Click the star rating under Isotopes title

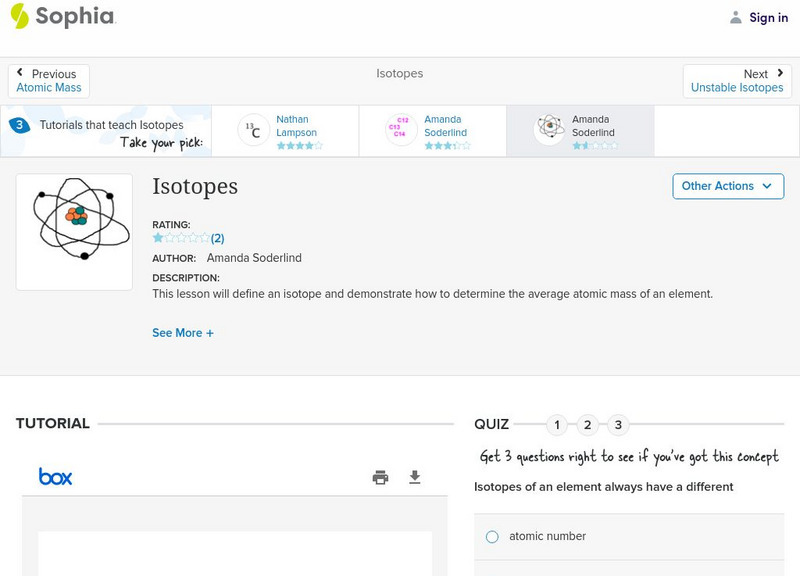(x=181, y=238)
